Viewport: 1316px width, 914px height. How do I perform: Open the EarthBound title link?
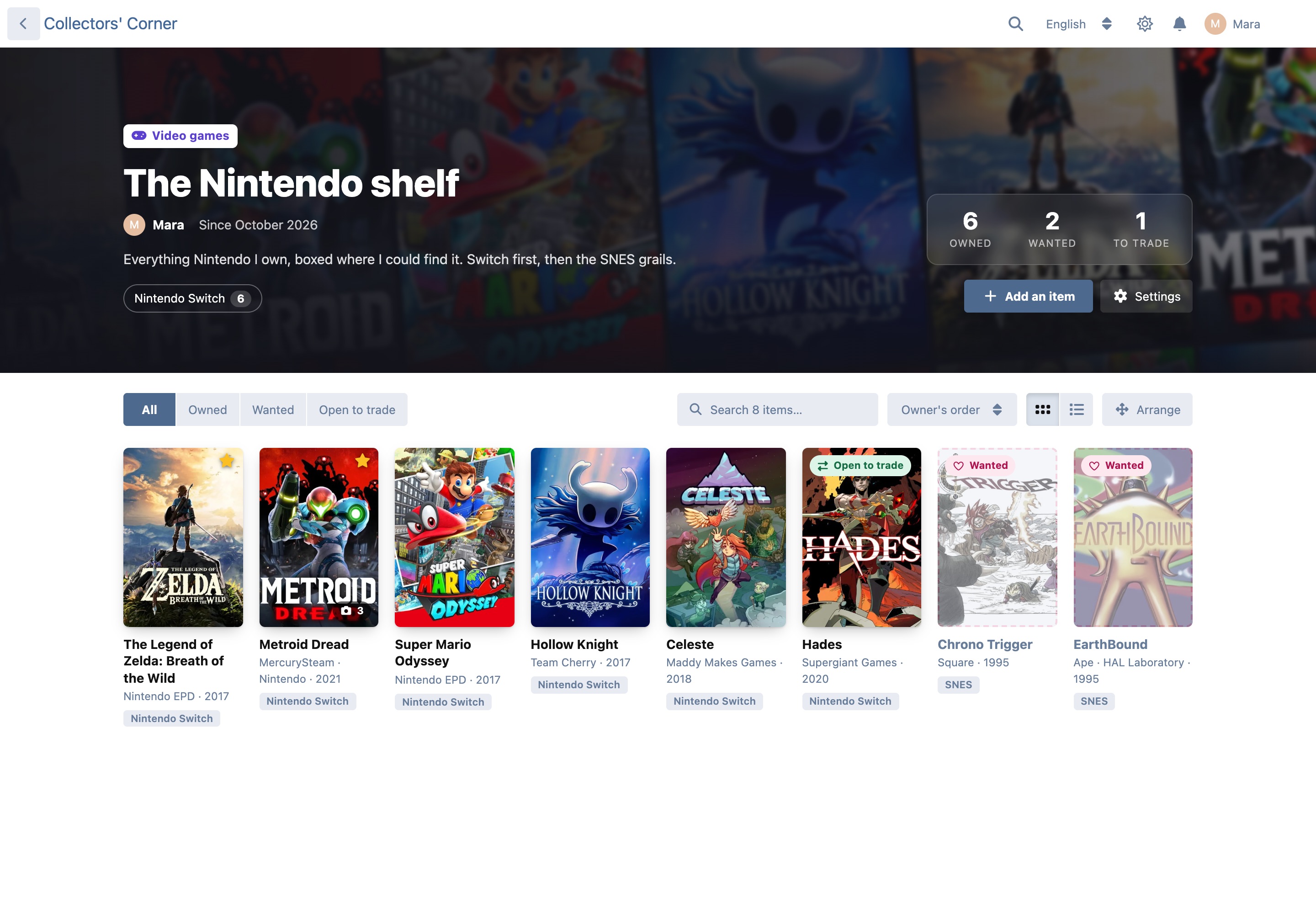click(1110, 644)
